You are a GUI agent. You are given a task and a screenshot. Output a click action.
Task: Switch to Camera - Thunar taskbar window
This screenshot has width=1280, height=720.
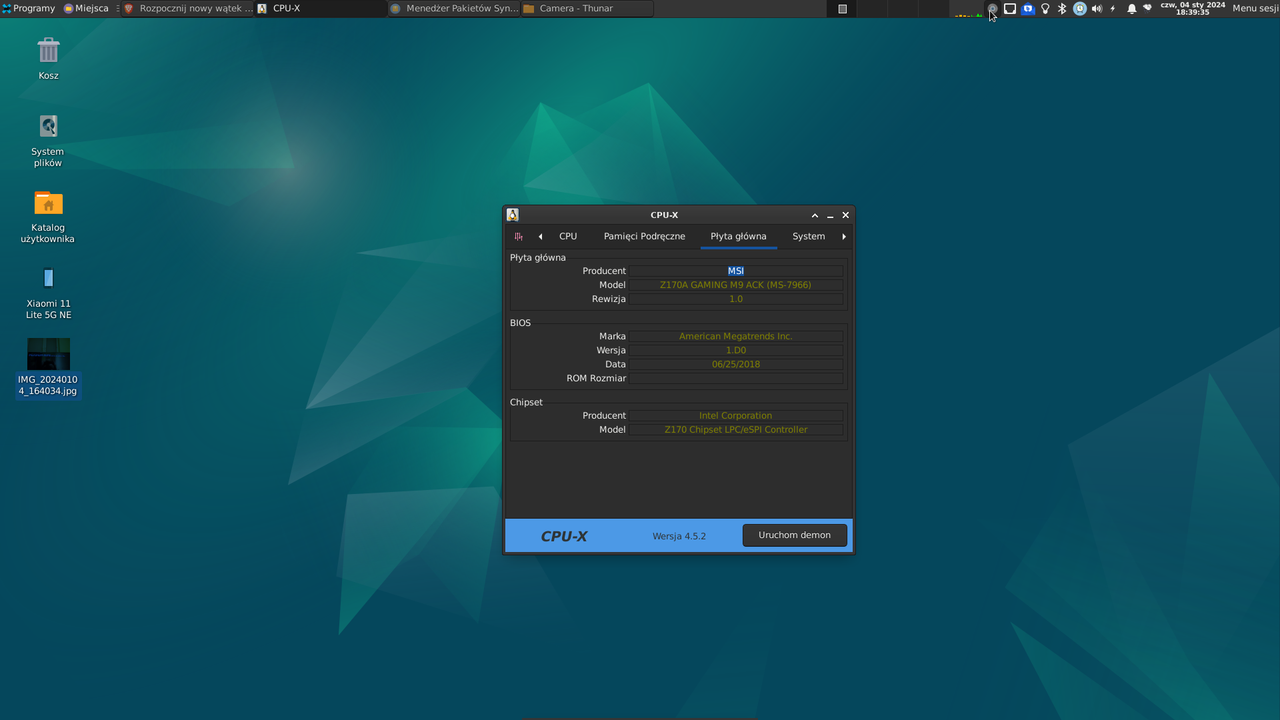click(x=586, y=8)
